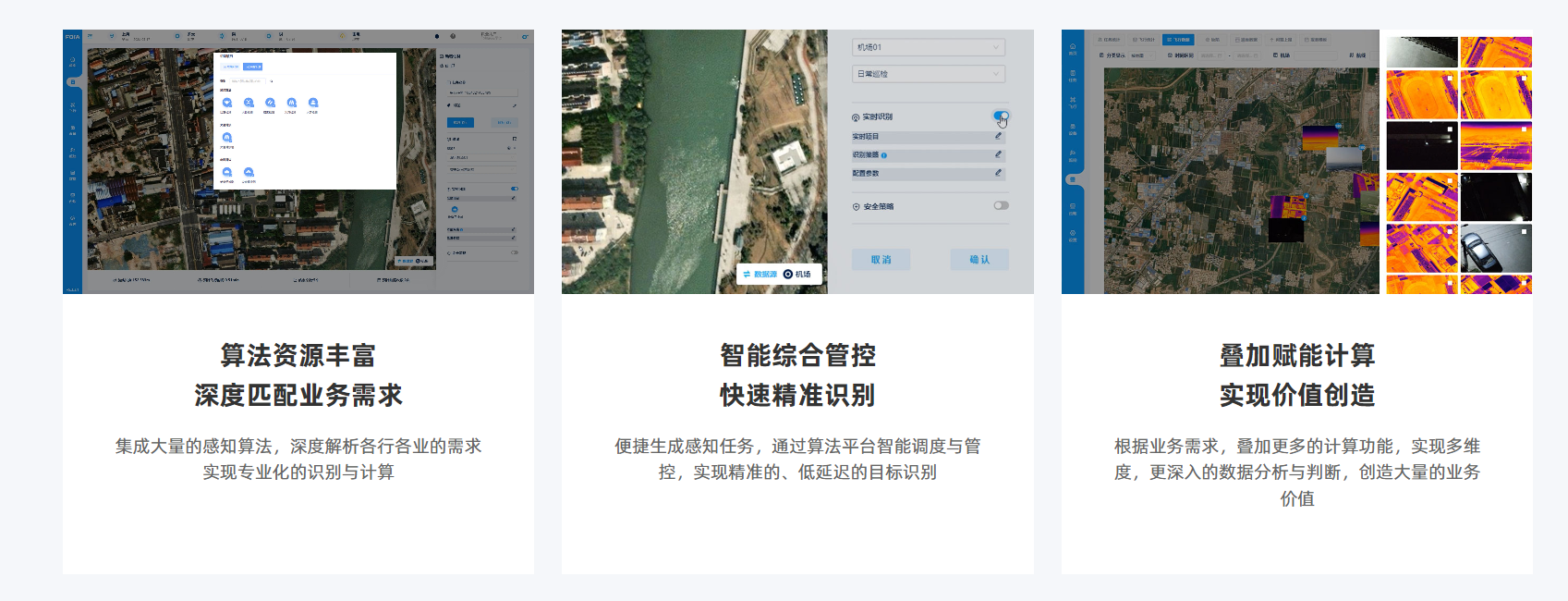Image resolution: width=1568 pixels, height=601 pixels.
Task: Click the info icon next to 识别策略
Action: [x=884, y=155]
